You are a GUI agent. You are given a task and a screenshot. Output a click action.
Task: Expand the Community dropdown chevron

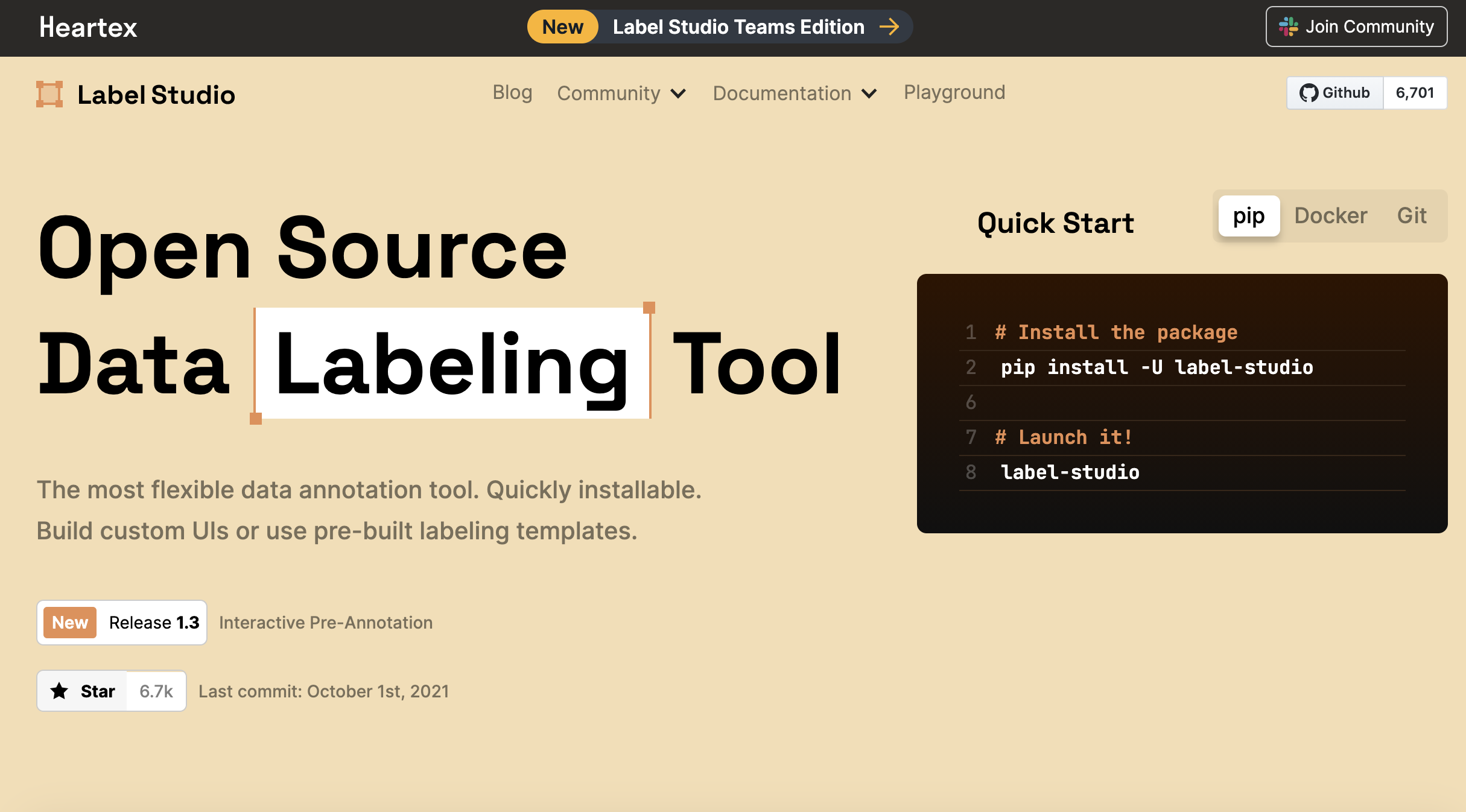click(678, 94)
